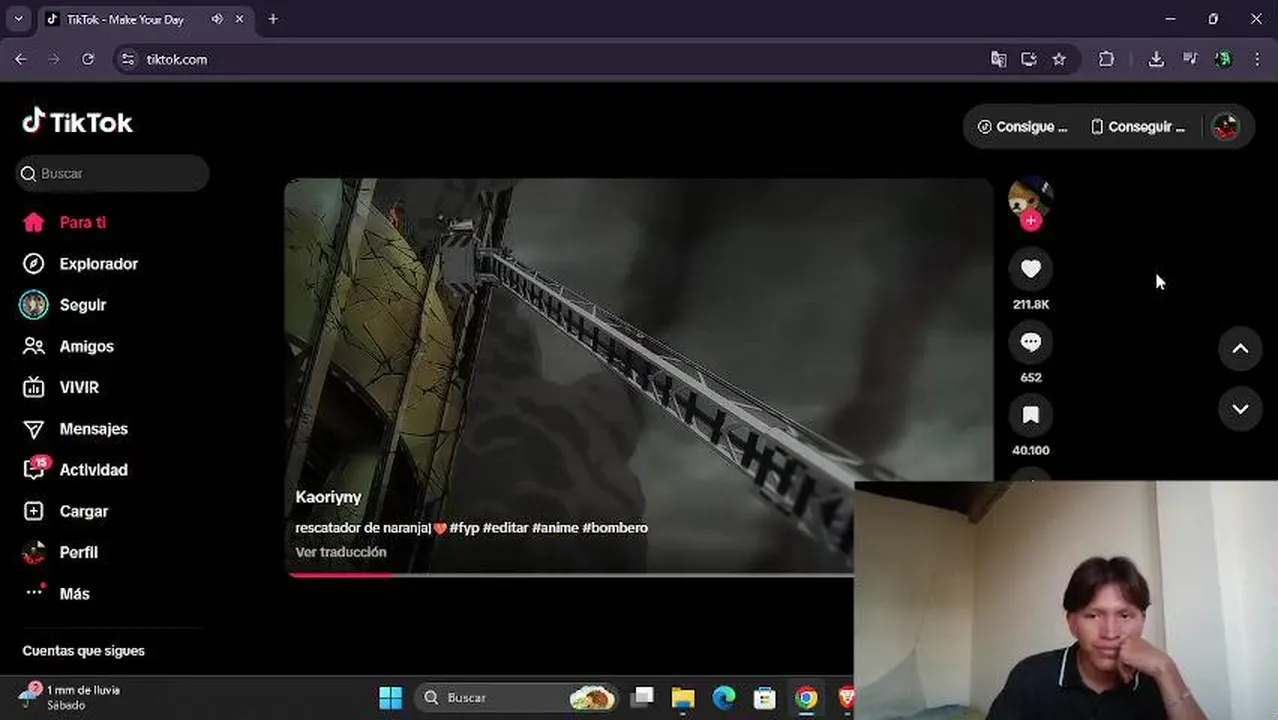
Task: Click the TikTok logo
Action: point(78,122)
